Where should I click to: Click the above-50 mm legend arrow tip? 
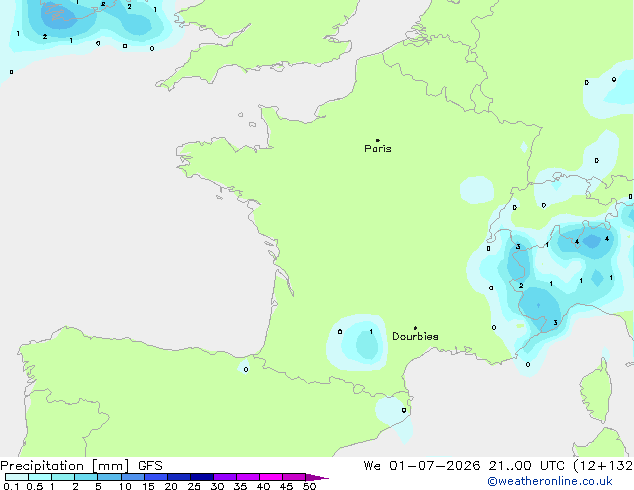pos(317,477)
